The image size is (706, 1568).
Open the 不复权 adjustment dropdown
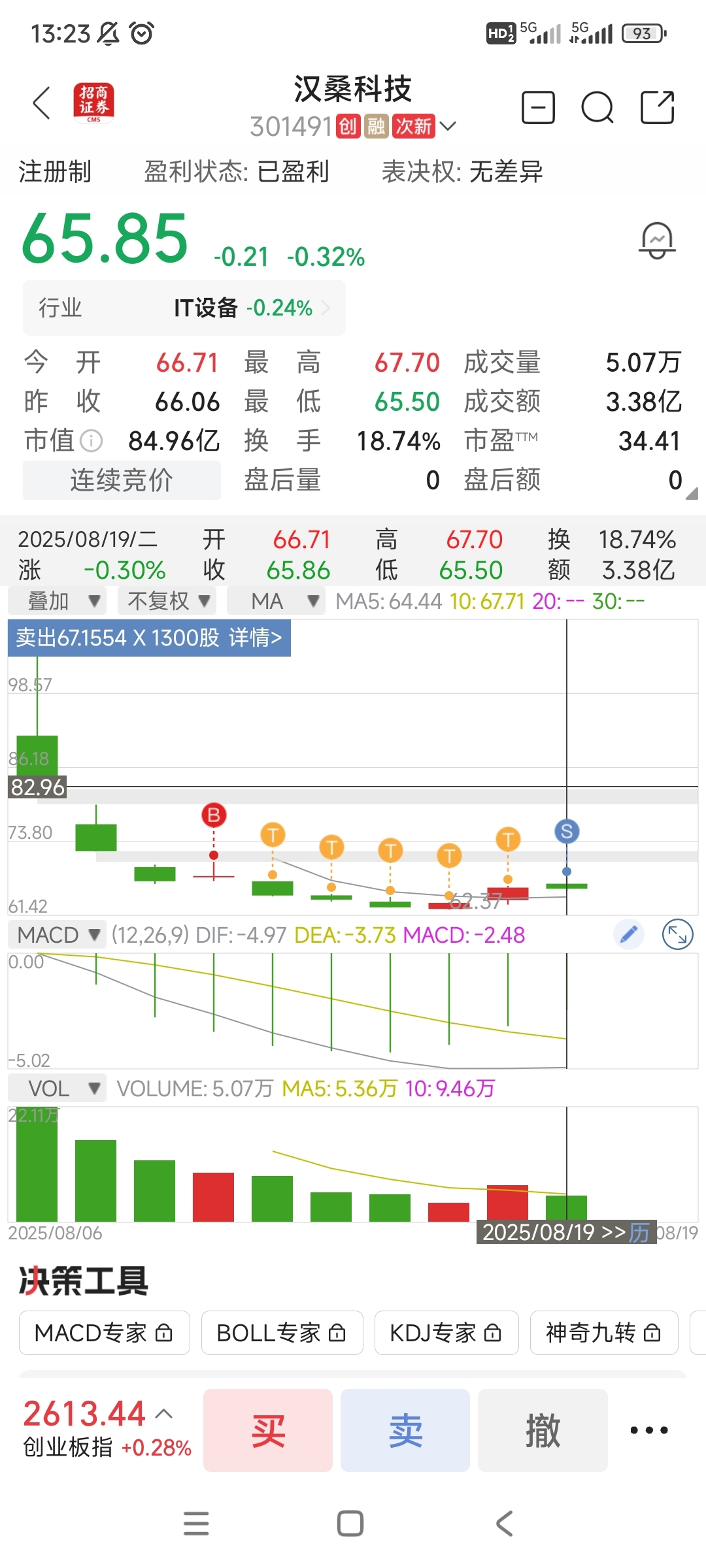tap(167, 600)
